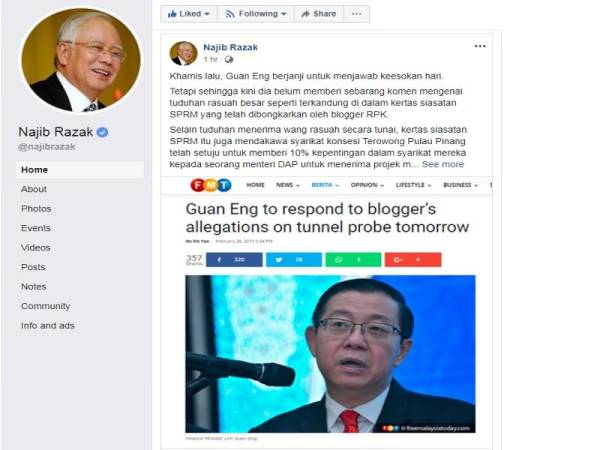Go to Videos in the sidebar
This screenshot has height=450, width=600.
pyautogui.click(x=36, y=248)
